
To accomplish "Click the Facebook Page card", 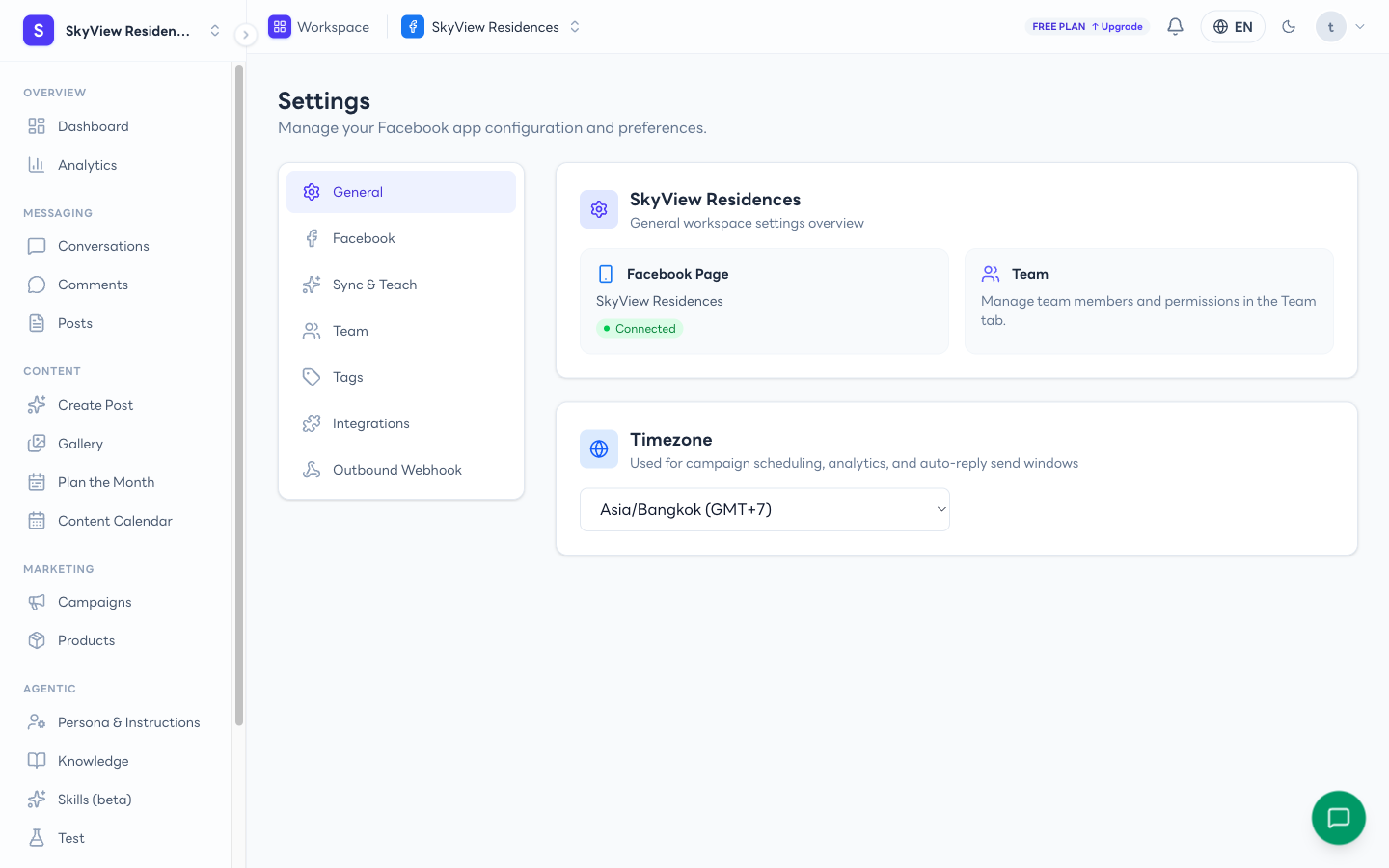I will [764, 301].
